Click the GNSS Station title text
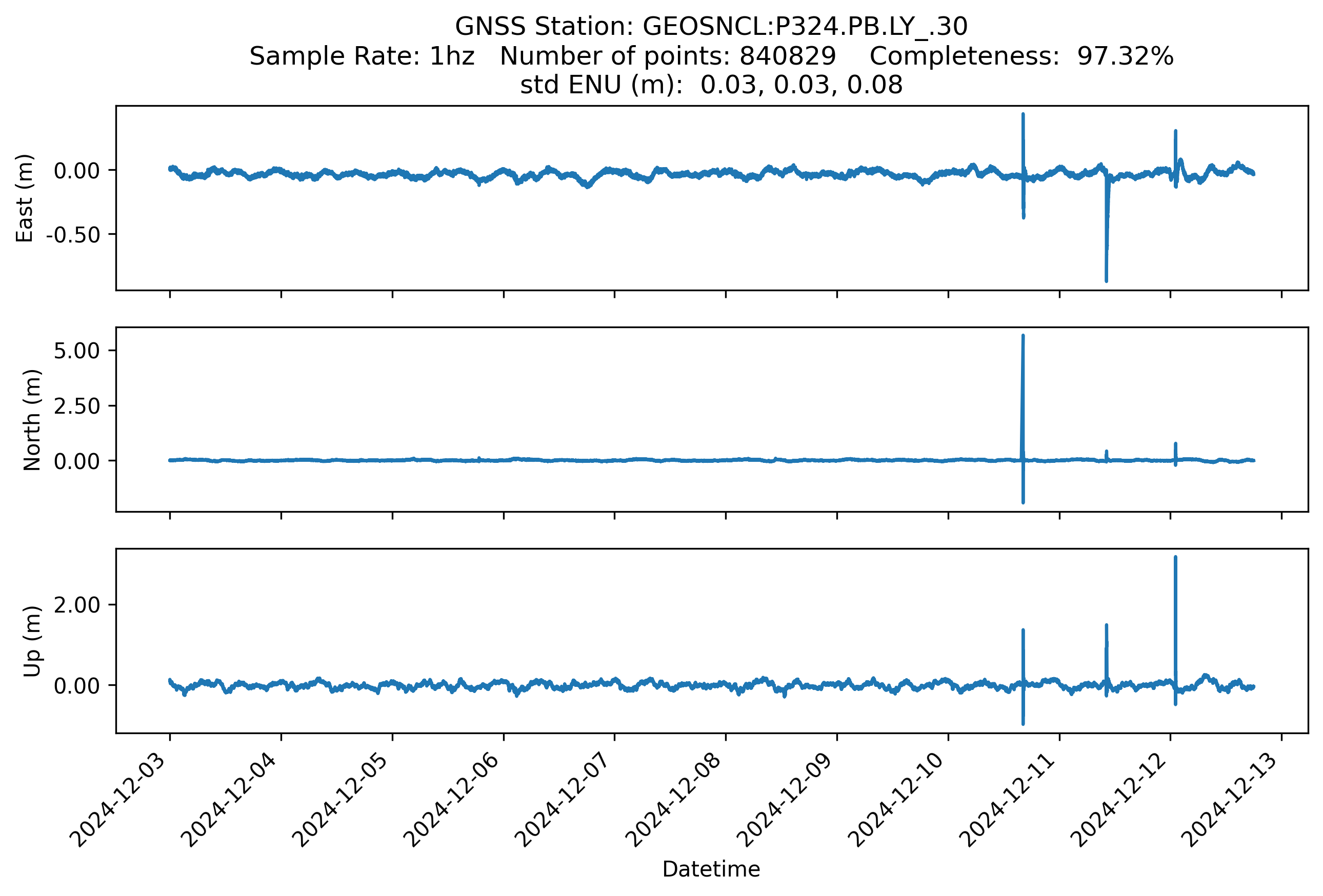Image resolution: width=1323 pixels, height=896 pixels. (x=711, y=27)
